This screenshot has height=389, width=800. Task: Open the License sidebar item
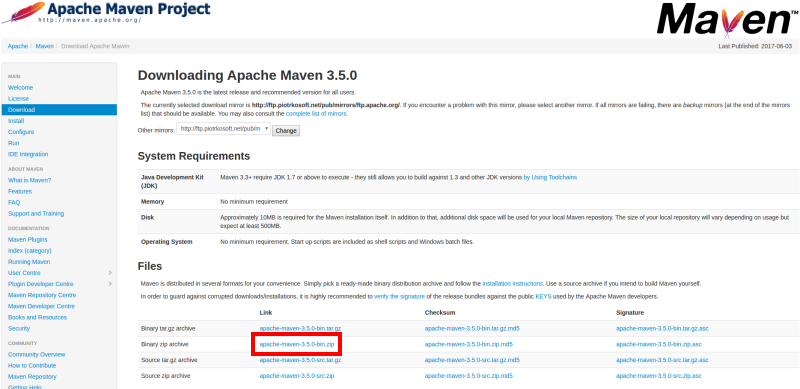[x=18, y=99]
